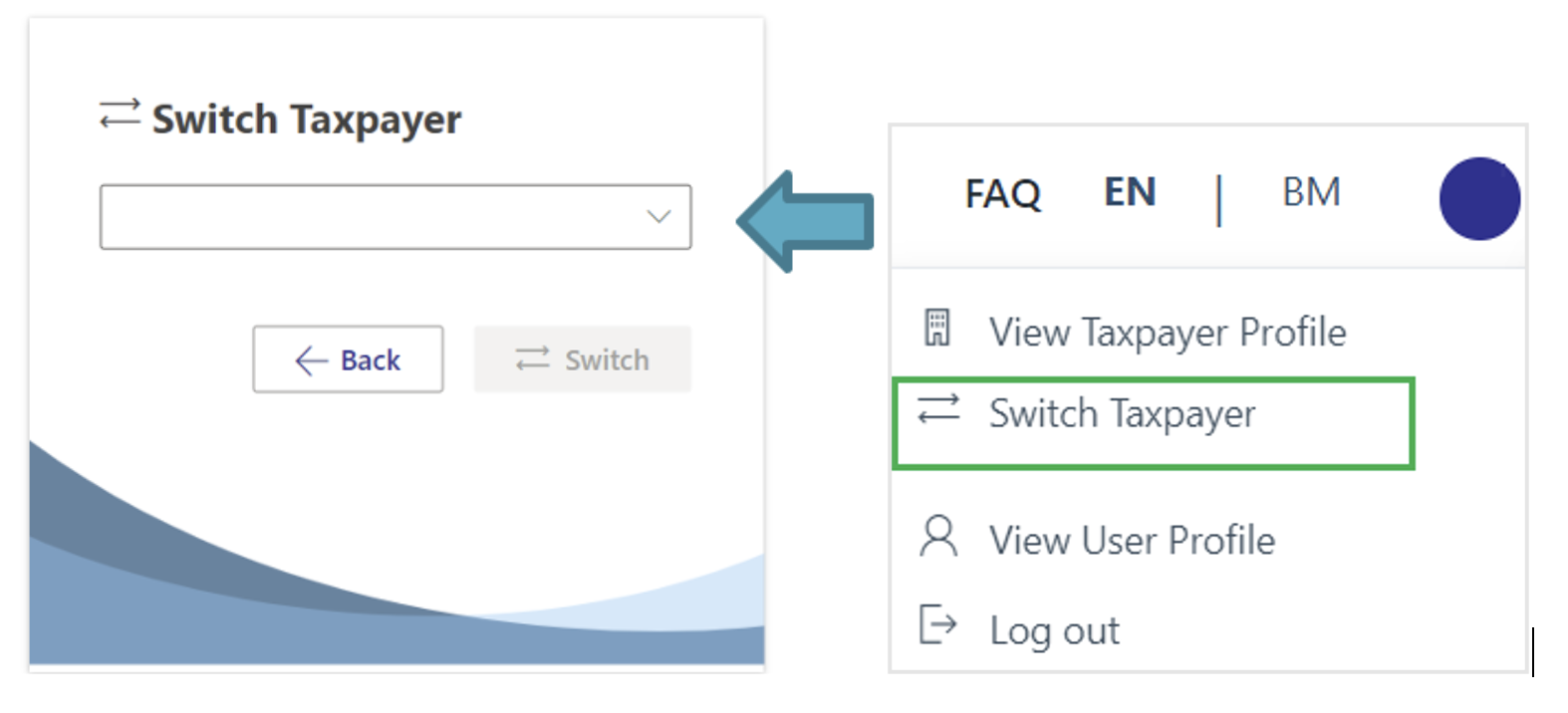Expand the taxpayer list using chevron arrow
Viewport: 1568px width, 713px height.
pos(658,217)
